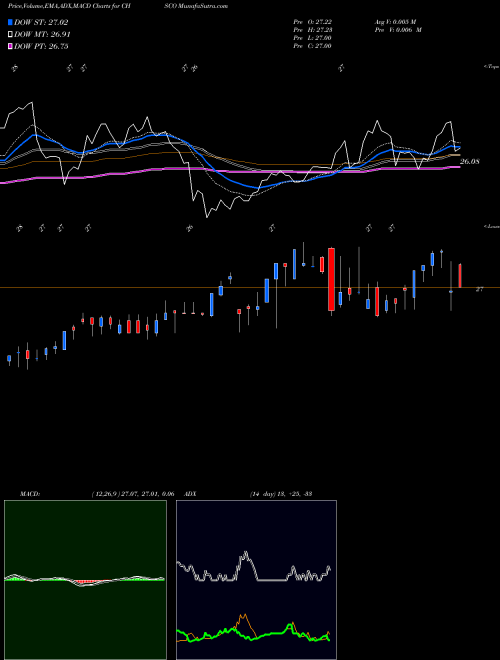The width and height of the screenshot is (500, 660).
Task: Click the 27 price level label on the candlestick chart
Action: point(479,290)
